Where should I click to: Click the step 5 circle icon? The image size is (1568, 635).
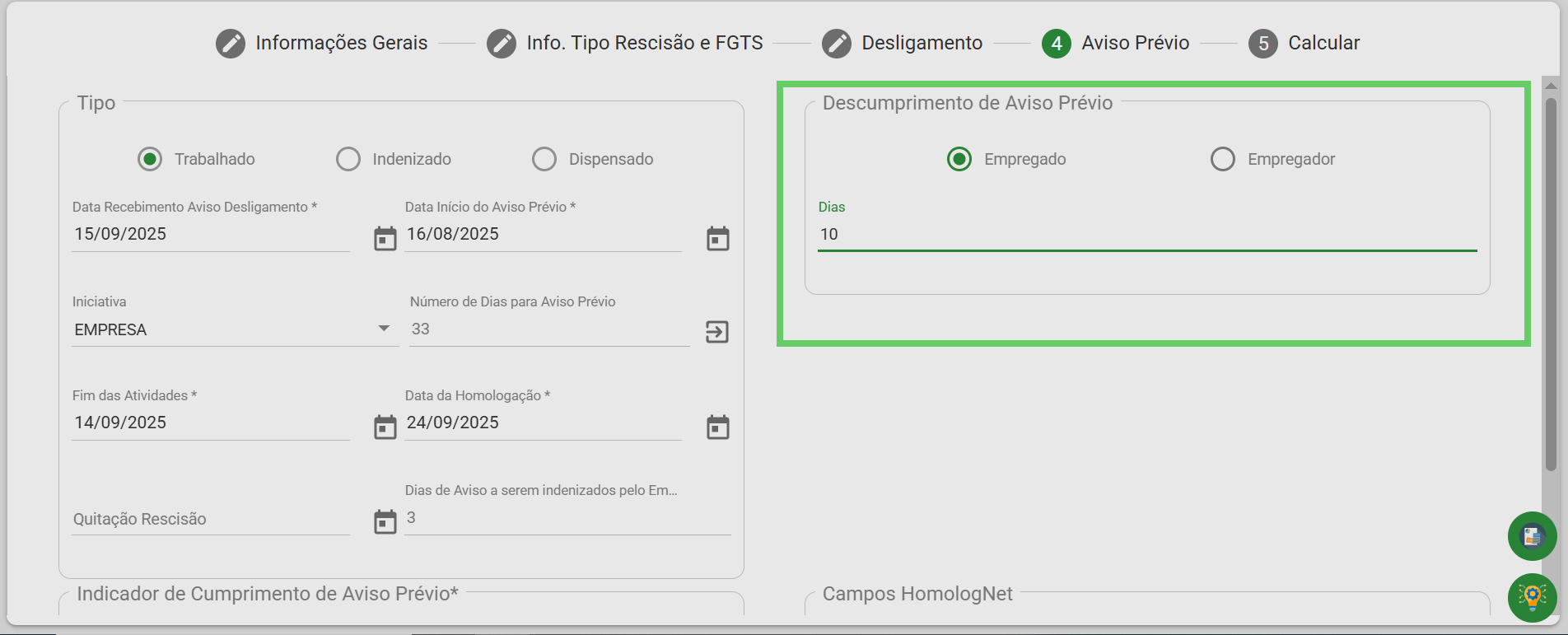[1263, 44]
